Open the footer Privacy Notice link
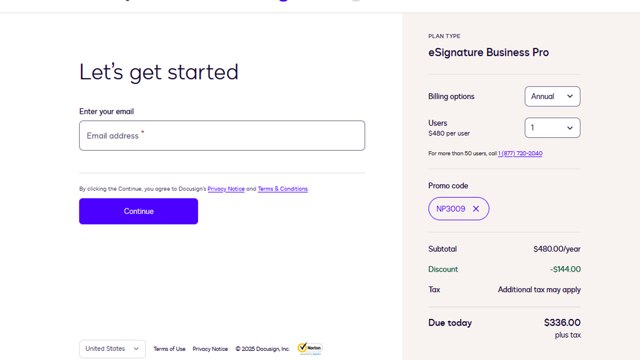The image size is (640, 360). tap(210, 349)
